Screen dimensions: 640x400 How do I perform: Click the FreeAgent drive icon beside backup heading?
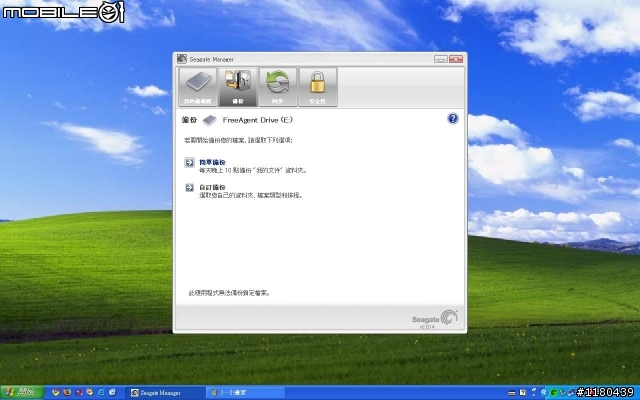tap(209, 120)
